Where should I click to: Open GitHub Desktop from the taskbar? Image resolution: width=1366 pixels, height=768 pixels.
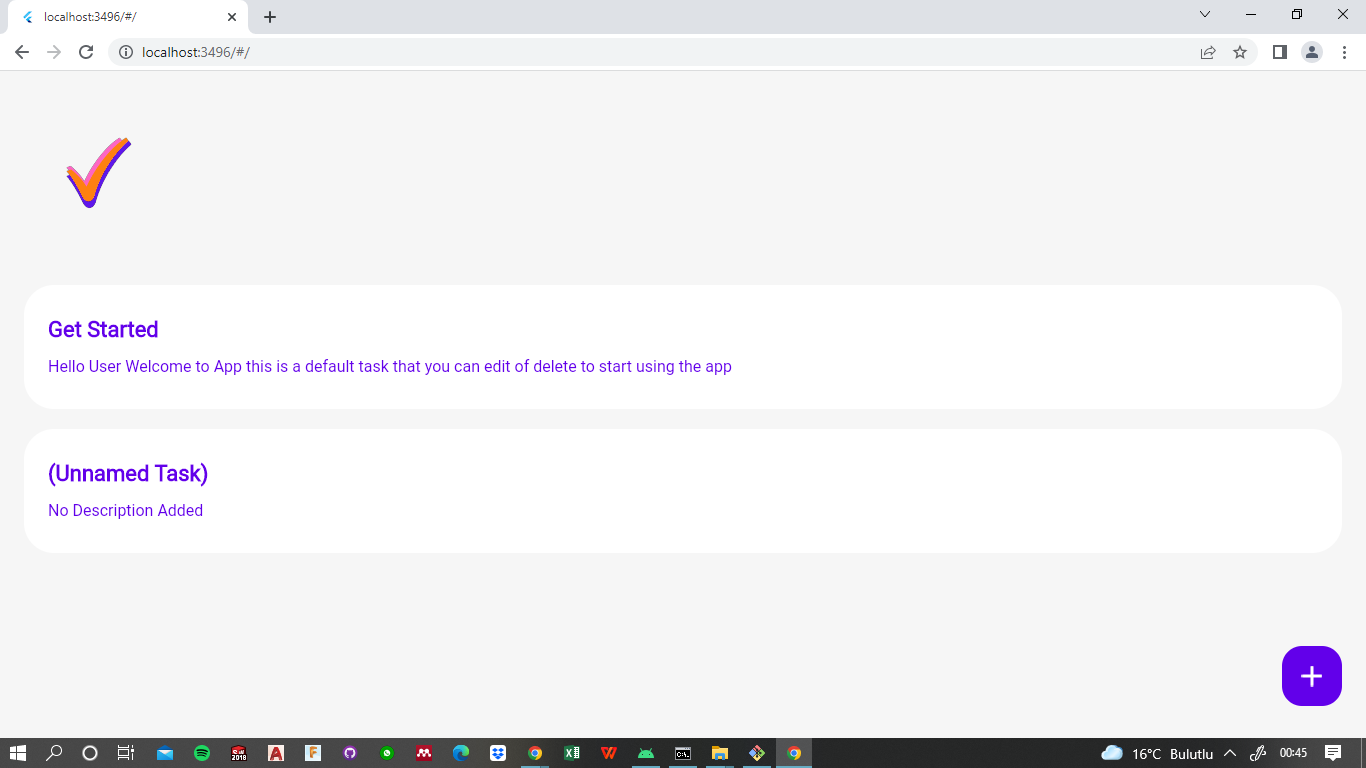point(350,753)
